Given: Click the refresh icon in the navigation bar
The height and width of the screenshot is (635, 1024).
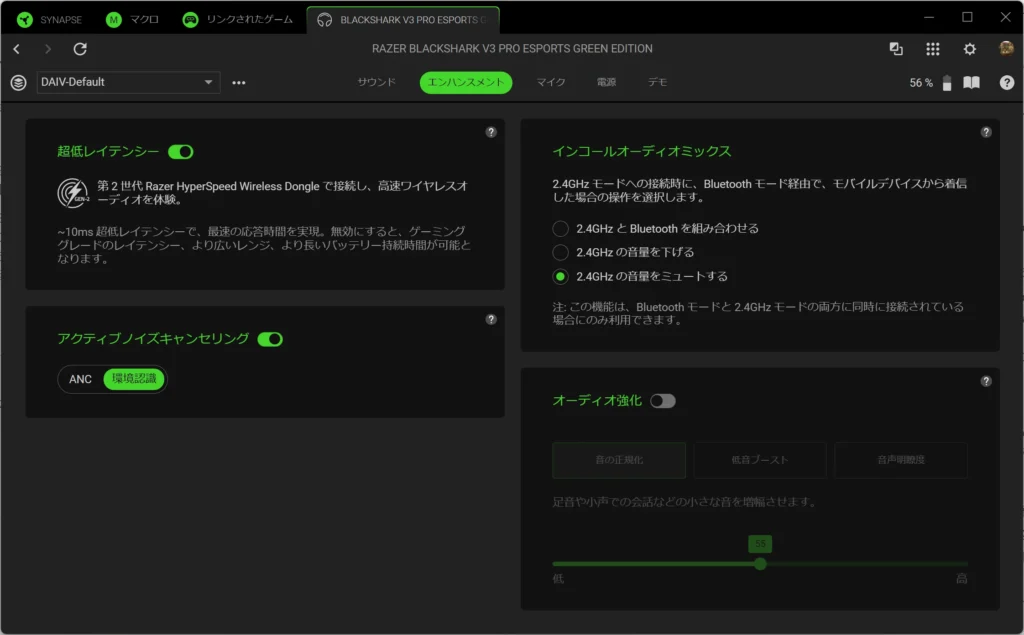Looking at the screenshot, I should [x=80, y=49].
